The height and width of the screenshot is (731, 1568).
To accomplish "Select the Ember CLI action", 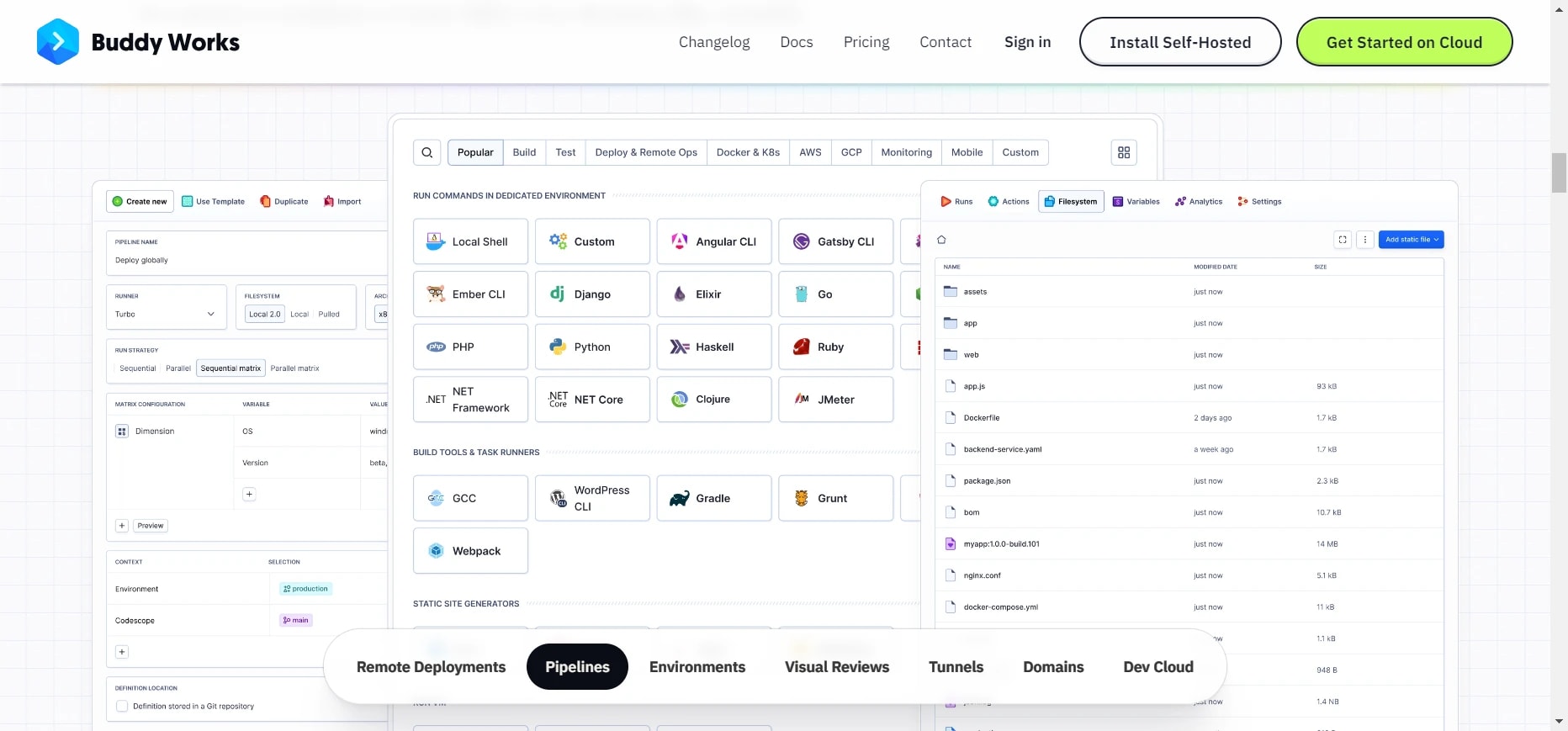I will point(471,294).
